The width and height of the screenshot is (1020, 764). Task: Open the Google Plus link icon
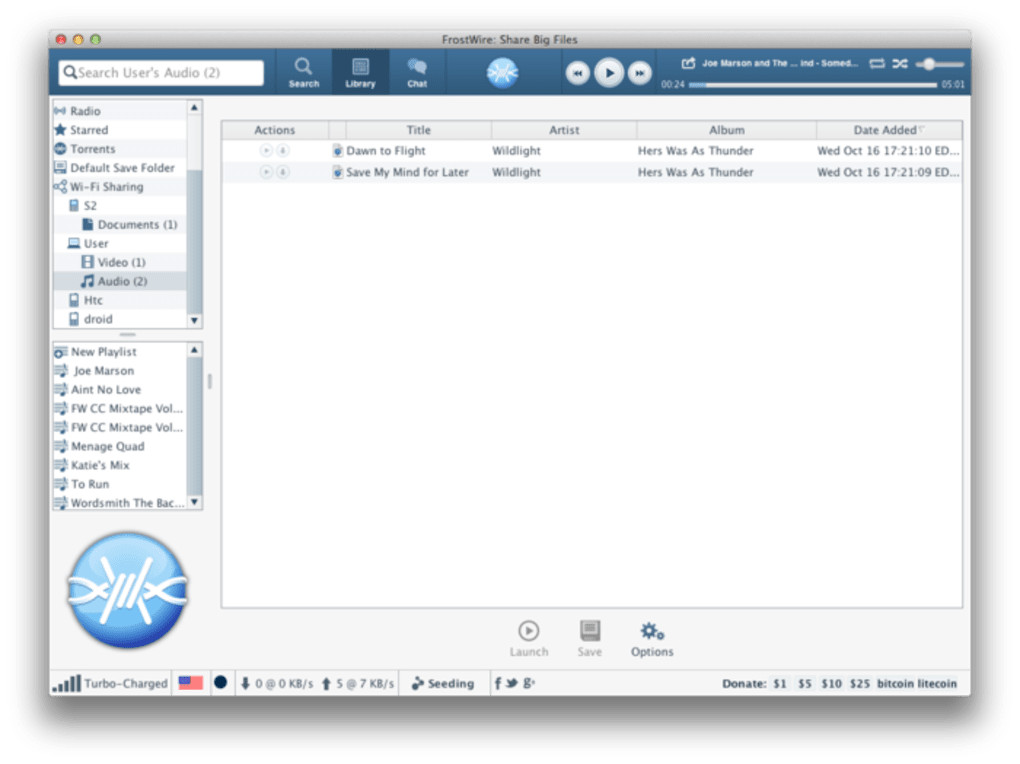coord(529,683)
